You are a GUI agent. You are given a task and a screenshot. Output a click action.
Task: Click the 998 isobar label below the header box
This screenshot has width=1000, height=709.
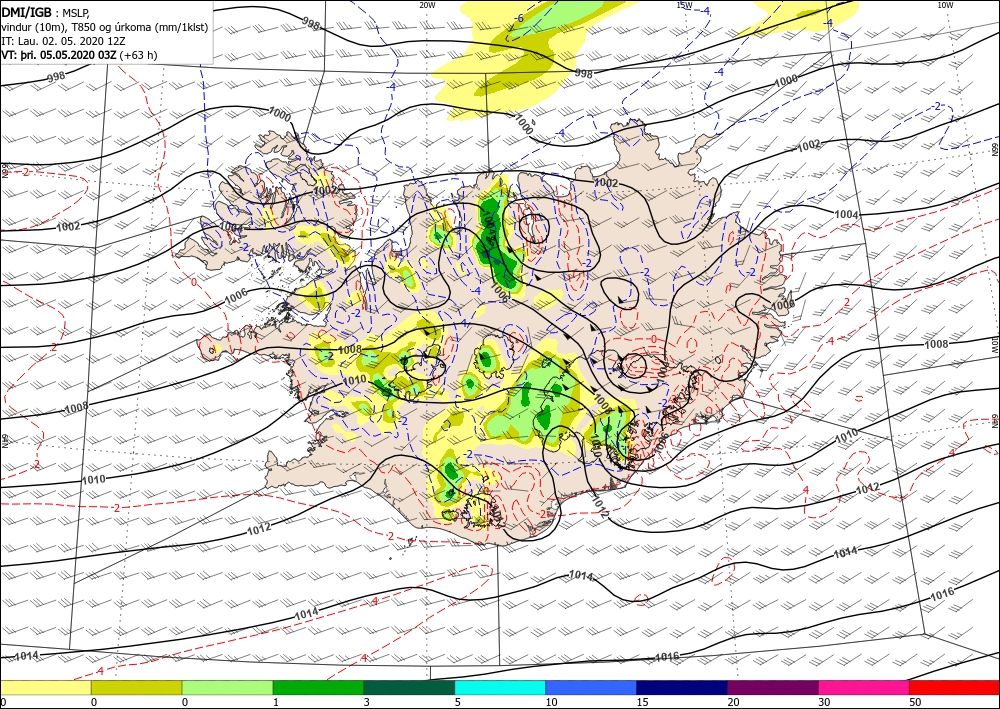pos(56,78)
